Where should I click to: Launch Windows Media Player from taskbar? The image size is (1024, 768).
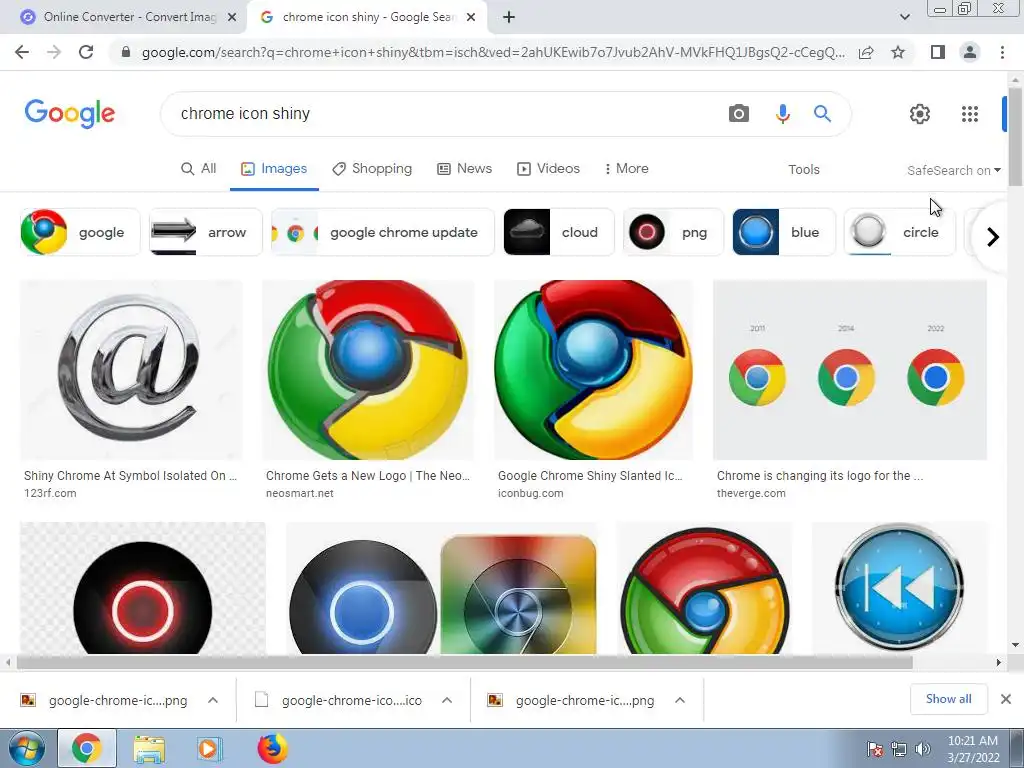click(x=209, y=749)
